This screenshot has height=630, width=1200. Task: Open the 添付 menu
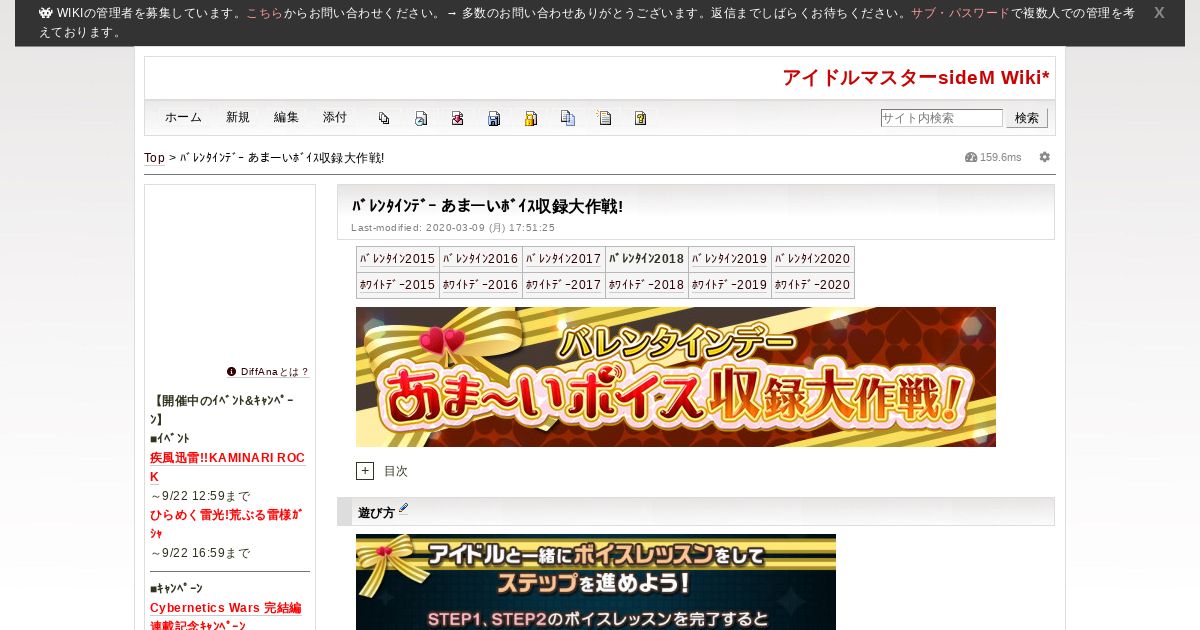(x=335, y=117)
